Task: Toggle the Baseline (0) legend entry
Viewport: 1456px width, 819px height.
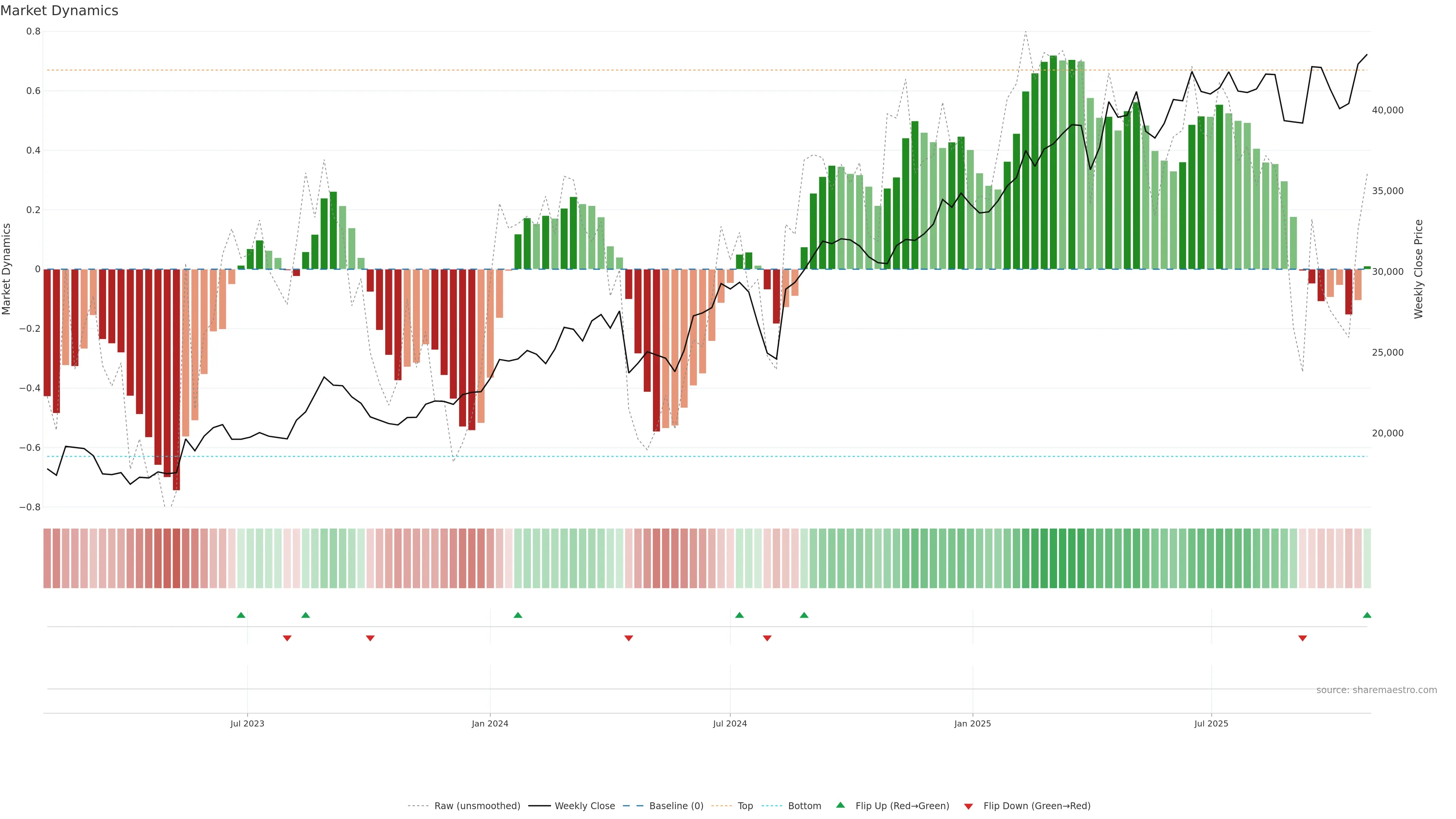Action: coord(676,806)
